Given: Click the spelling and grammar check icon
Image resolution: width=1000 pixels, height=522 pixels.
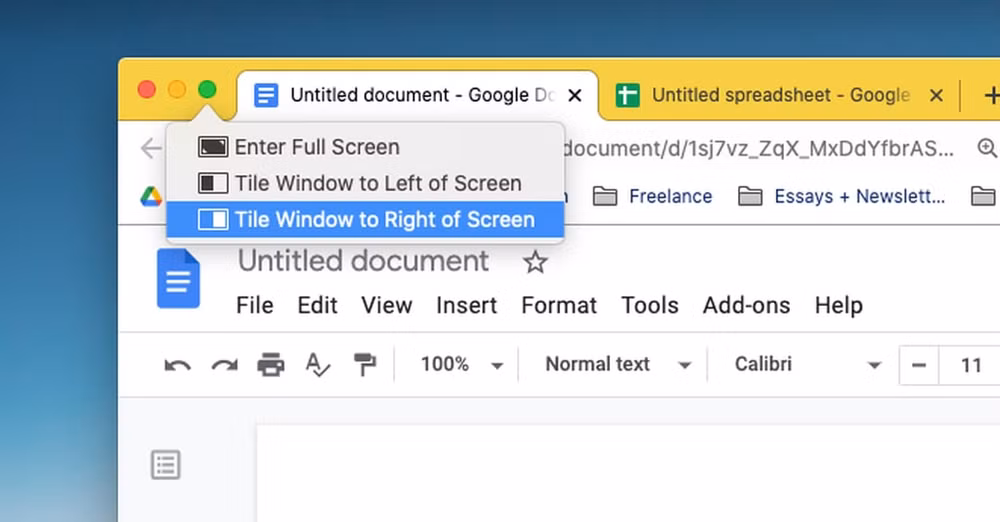Looking at the screenshot, I should click(x=318, y=364).
